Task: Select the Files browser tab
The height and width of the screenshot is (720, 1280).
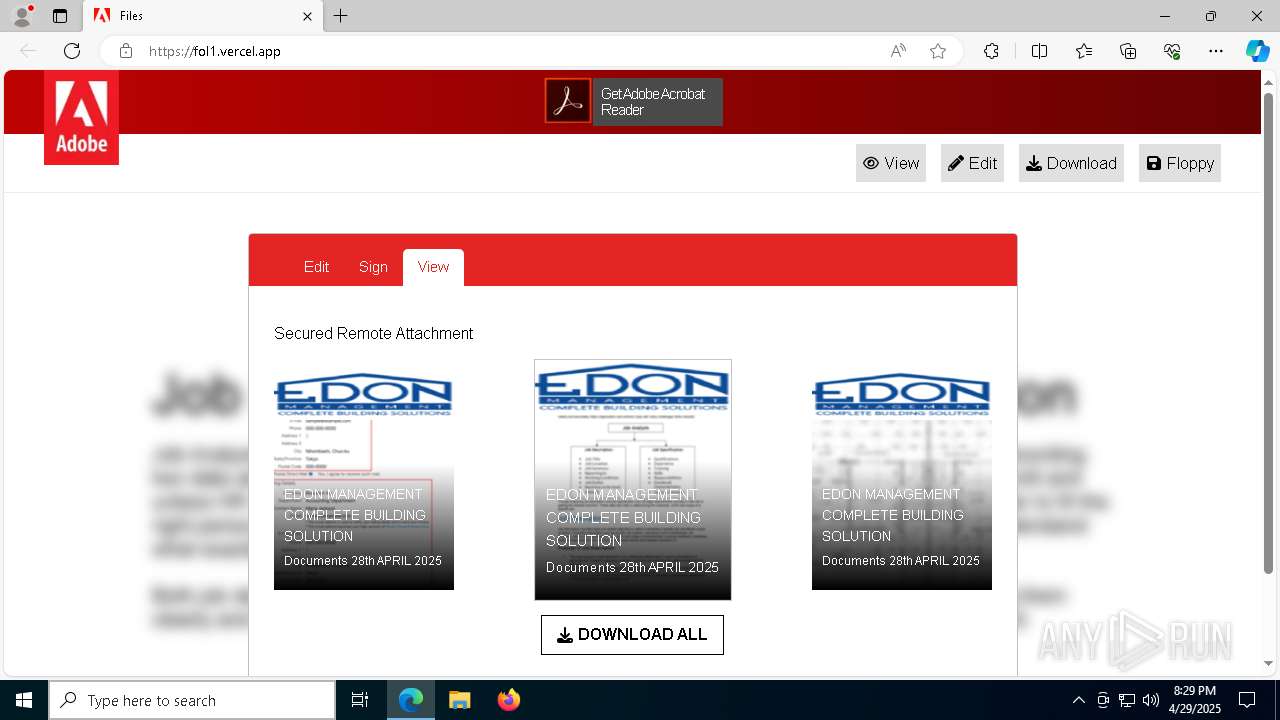Action: [203, 16]
